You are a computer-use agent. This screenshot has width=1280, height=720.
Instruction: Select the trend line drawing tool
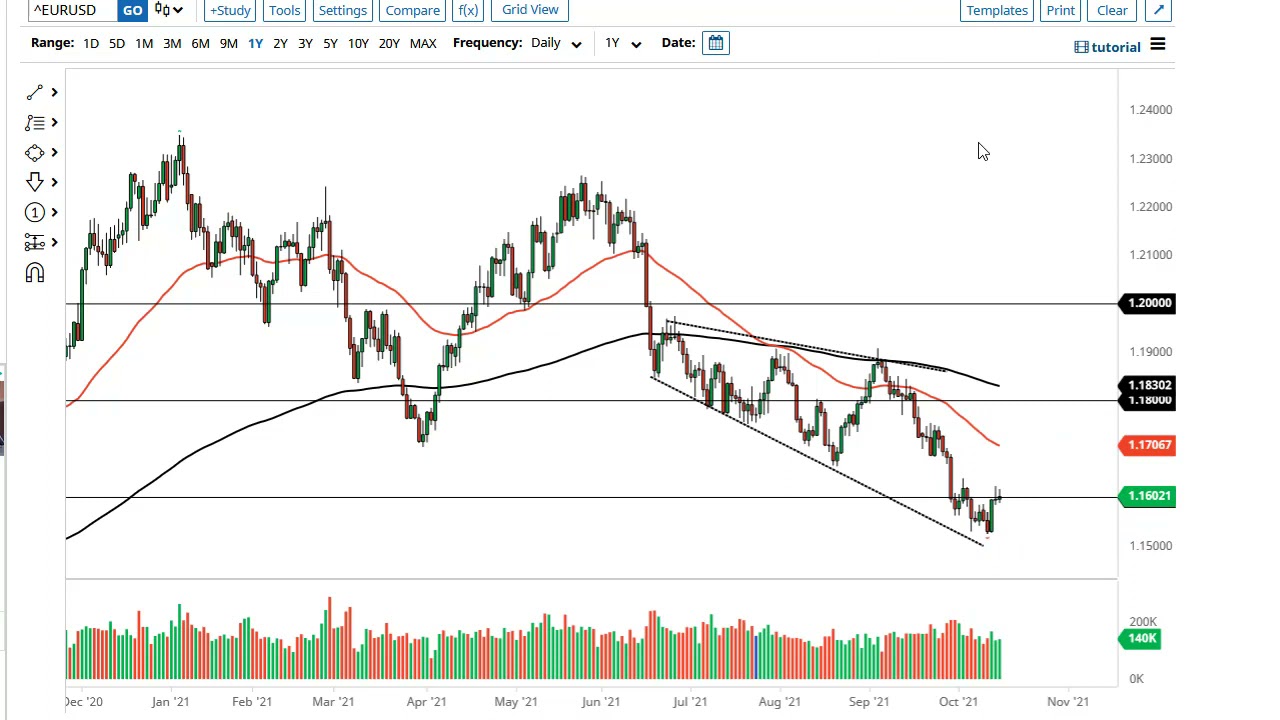point(35,92)
